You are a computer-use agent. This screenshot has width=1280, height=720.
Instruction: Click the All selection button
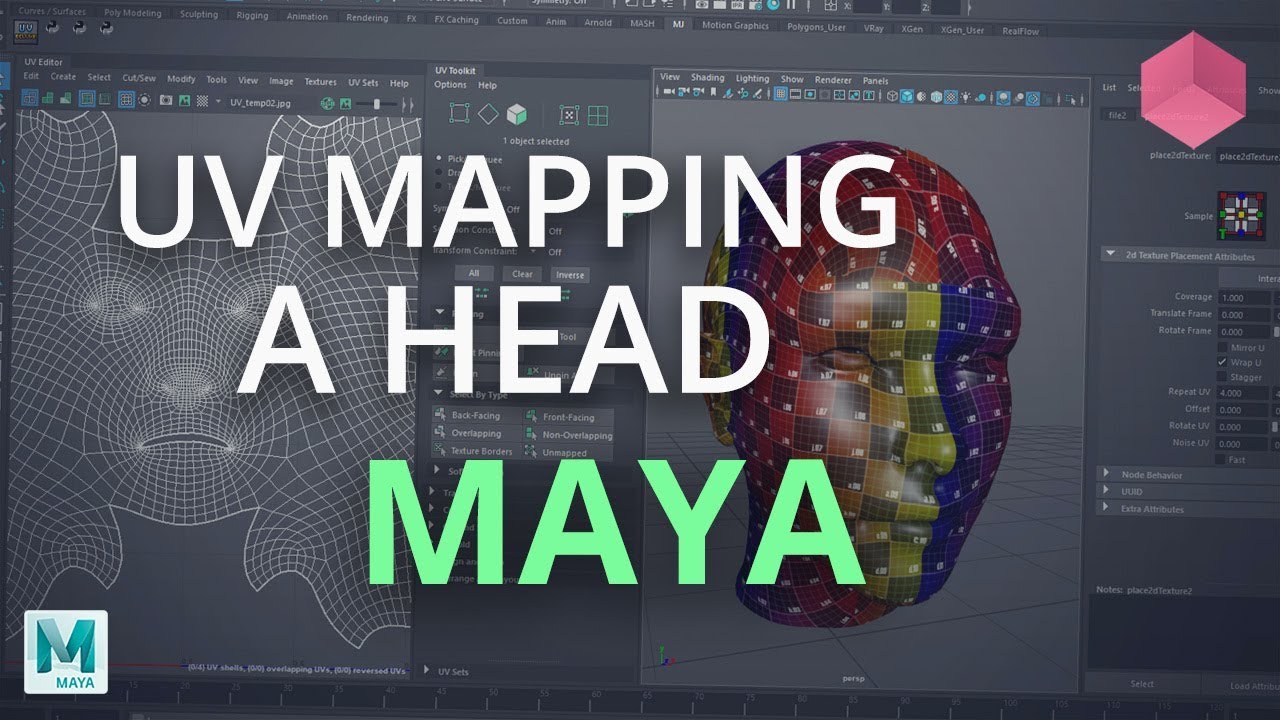[x=474, y=273]
